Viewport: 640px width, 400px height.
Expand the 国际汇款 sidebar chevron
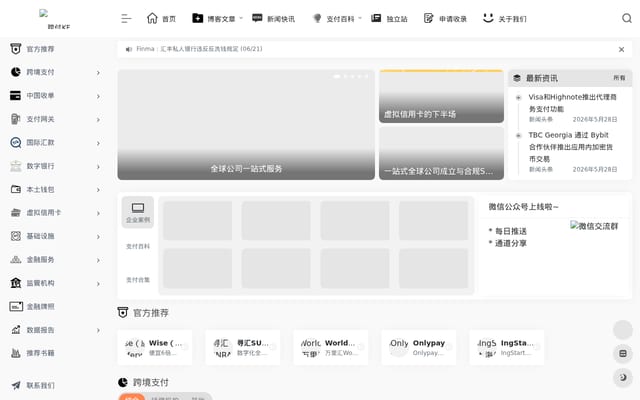[x=98, y=143]
